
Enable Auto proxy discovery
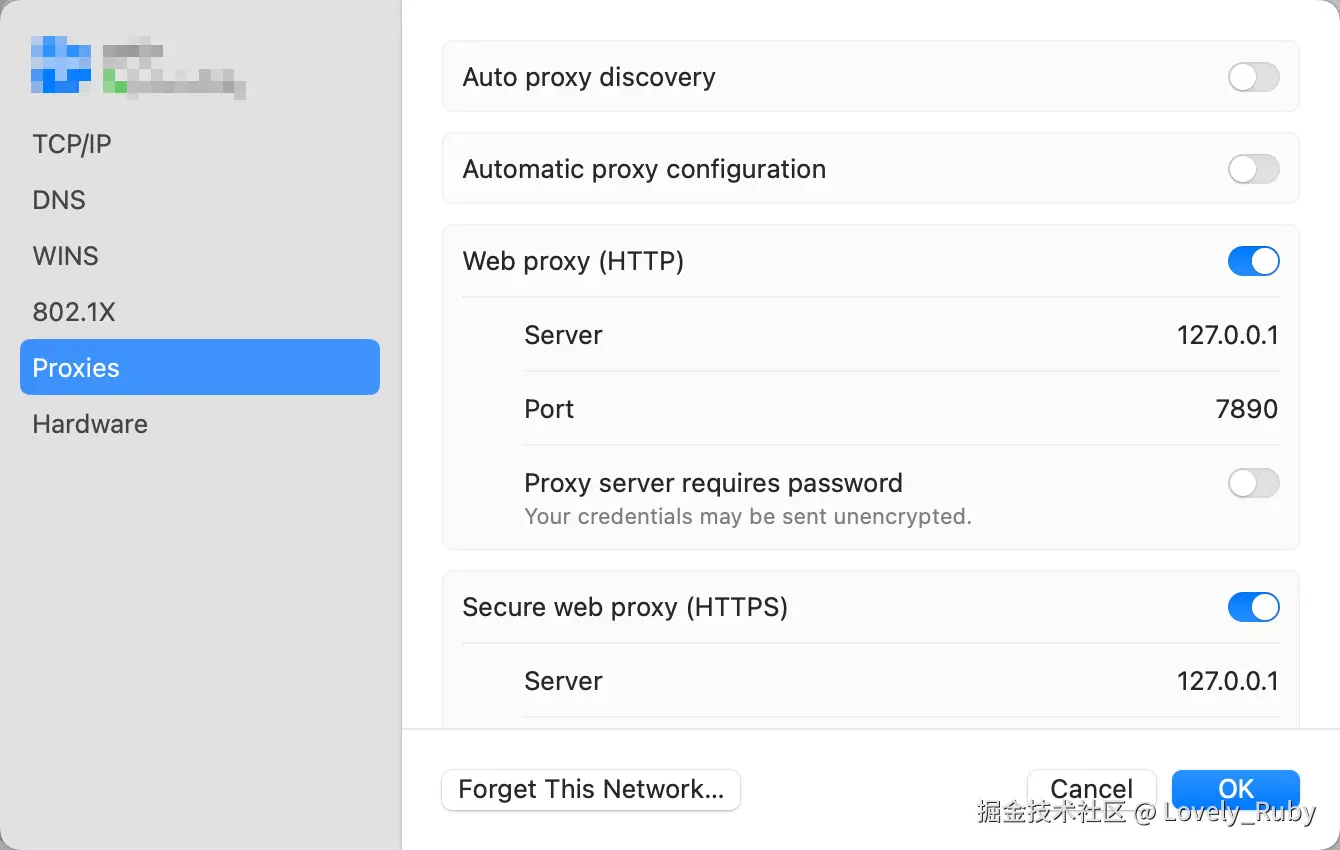point(1253,77)
